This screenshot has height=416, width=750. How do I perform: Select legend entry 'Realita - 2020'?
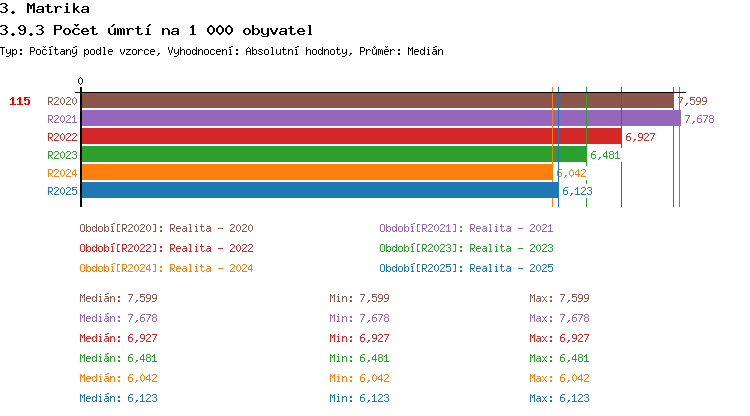point(166,228)
